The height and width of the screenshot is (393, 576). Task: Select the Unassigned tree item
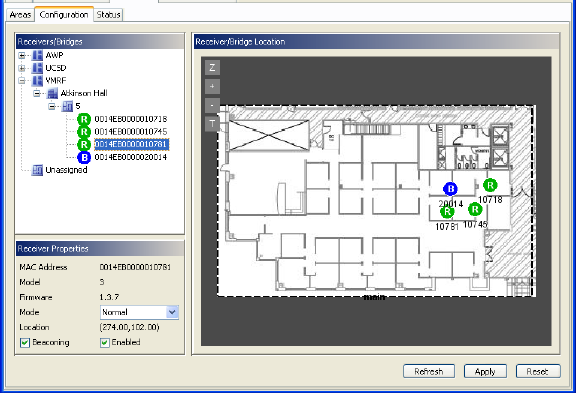coord(66,170)
